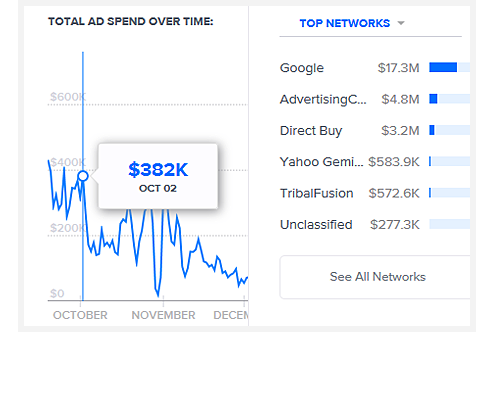Click the $600K gridline label
The height and width of the screenshot is (400, 500).
(x=68, y=97)
